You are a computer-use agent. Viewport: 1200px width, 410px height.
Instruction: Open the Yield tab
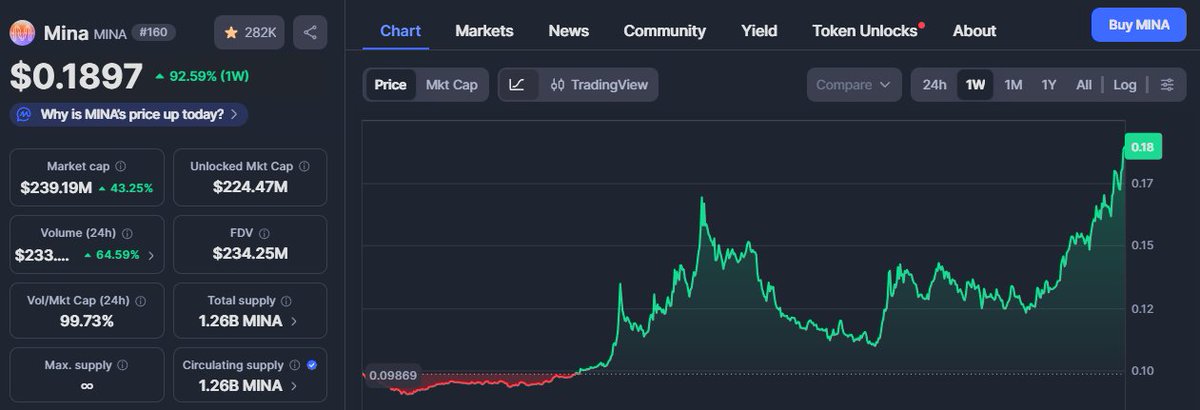pos(759,31)
